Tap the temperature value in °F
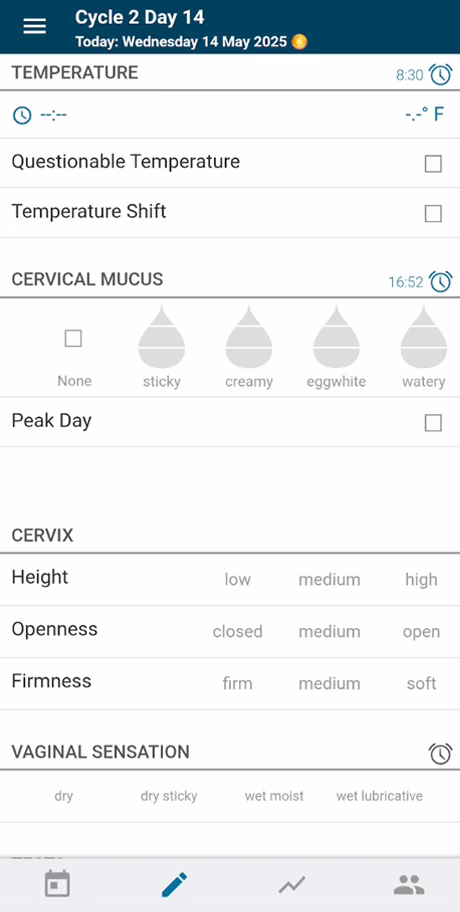460x912 pixels. coord(425,114)
